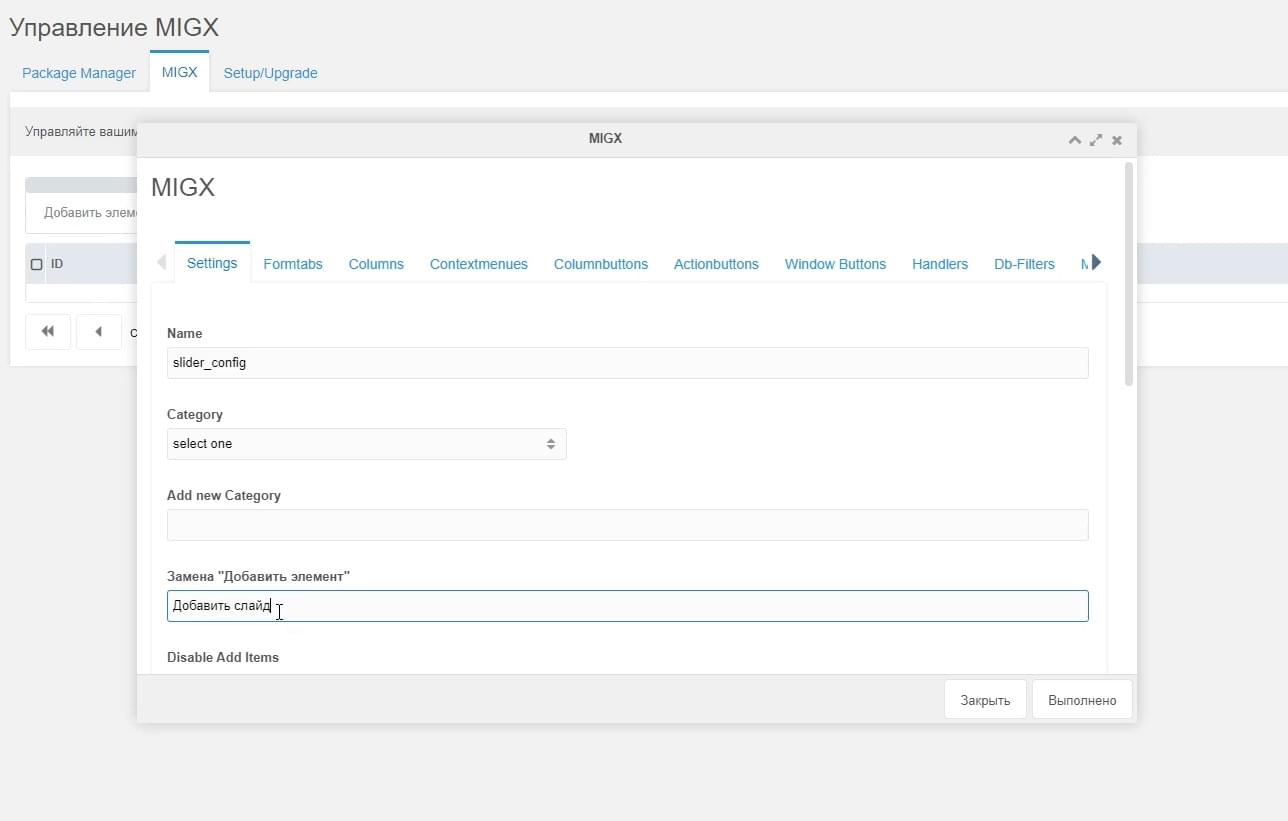Open the Actionbuttons tab
The image size is (1288, 821).
pos(716,264)
